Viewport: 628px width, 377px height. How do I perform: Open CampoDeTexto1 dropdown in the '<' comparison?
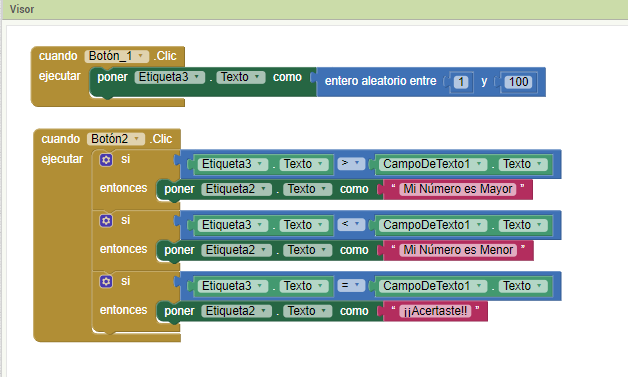(x=433, y=225)
